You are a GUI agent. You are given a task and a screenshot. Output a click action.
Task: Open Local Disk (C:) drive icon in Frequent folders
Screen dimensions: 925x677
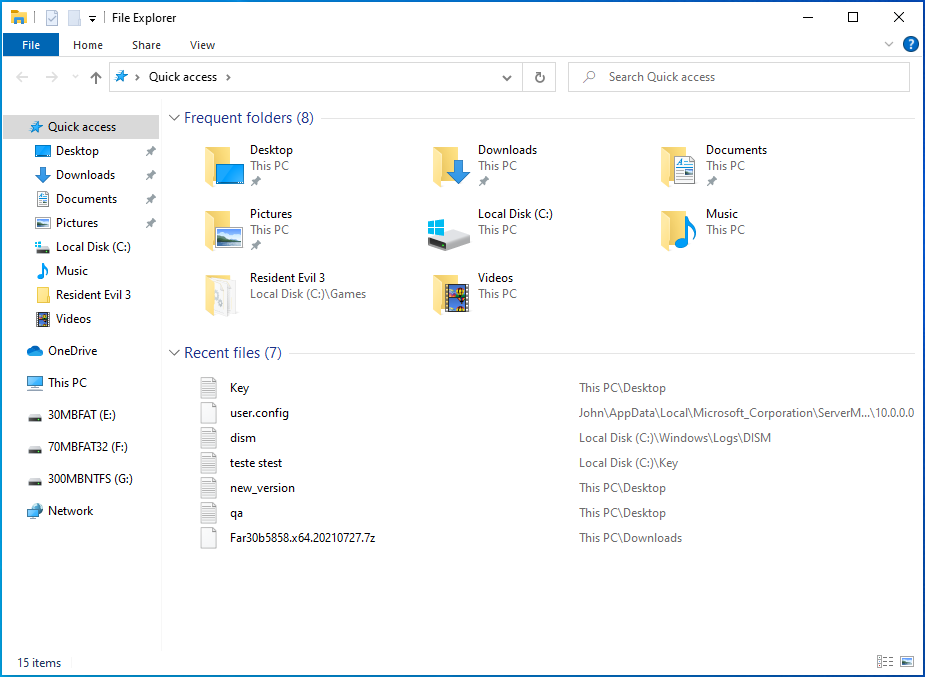pos(448,230)
